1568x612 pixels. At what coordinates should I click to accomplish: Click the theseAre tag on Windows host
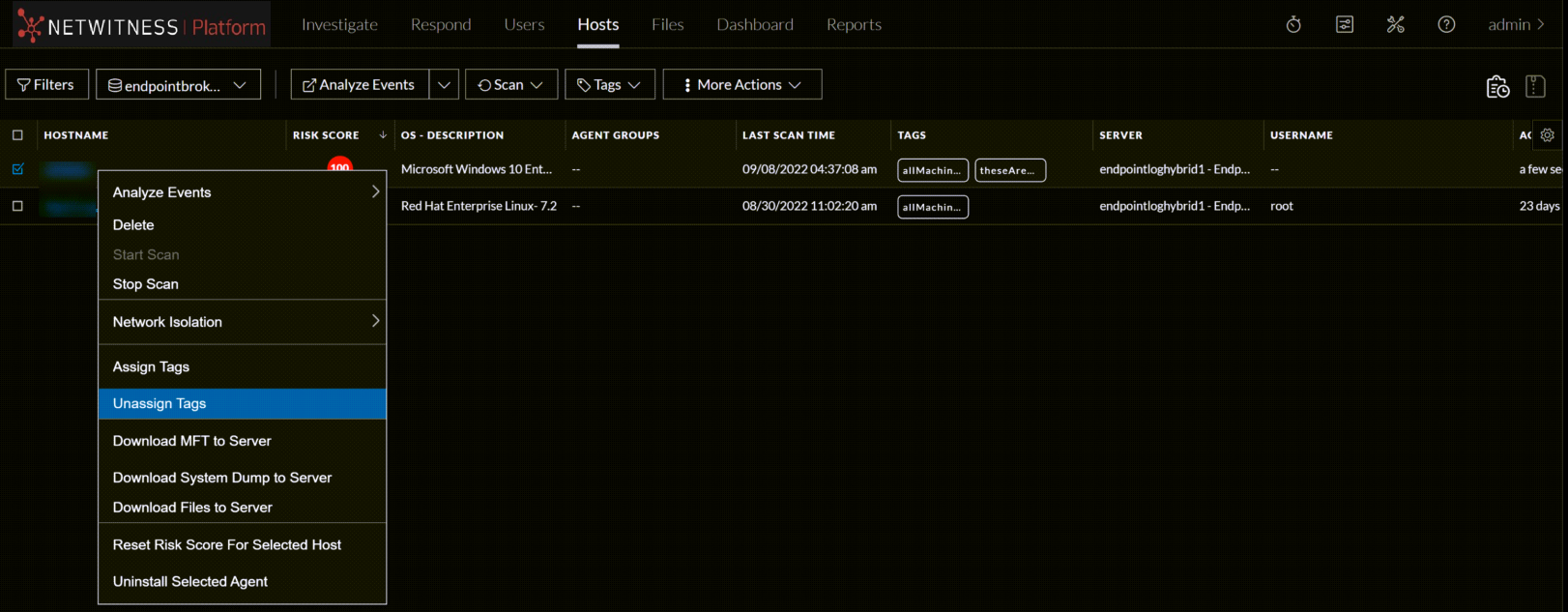click(x=1010, y=170)
